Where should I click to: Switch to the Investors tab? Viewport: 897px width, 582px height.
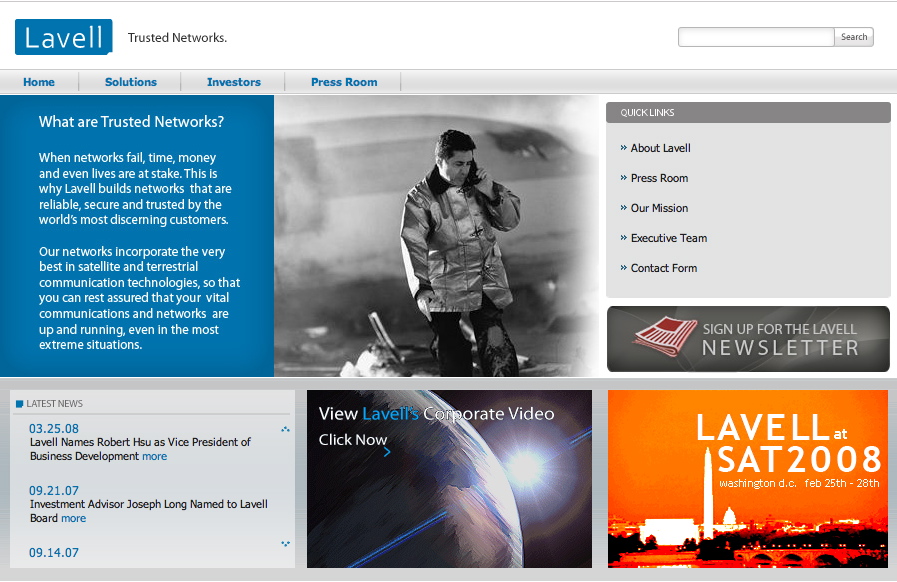[x=233, y=81]
